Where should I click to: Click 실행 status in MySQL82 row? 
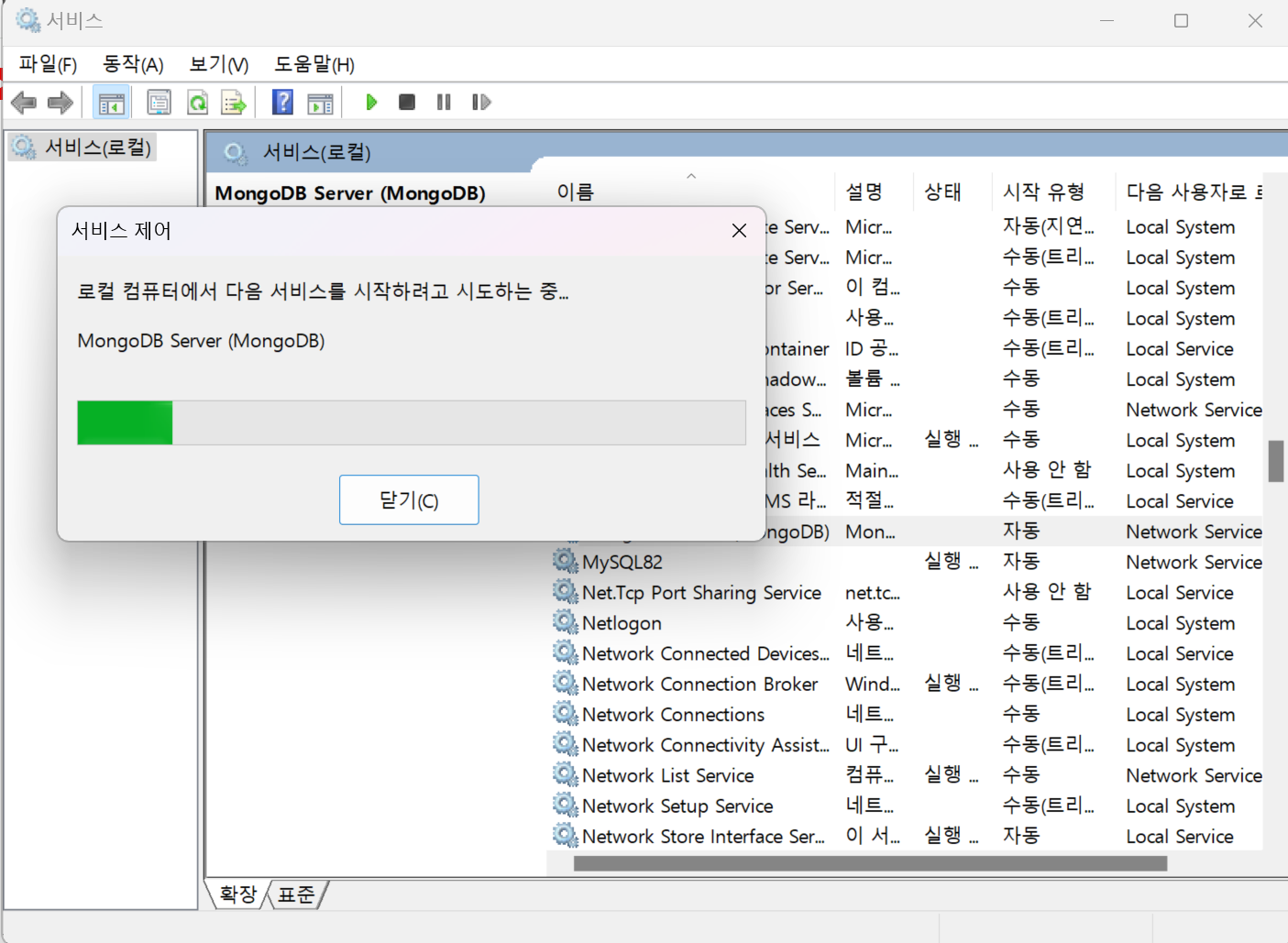coord(951,561)
